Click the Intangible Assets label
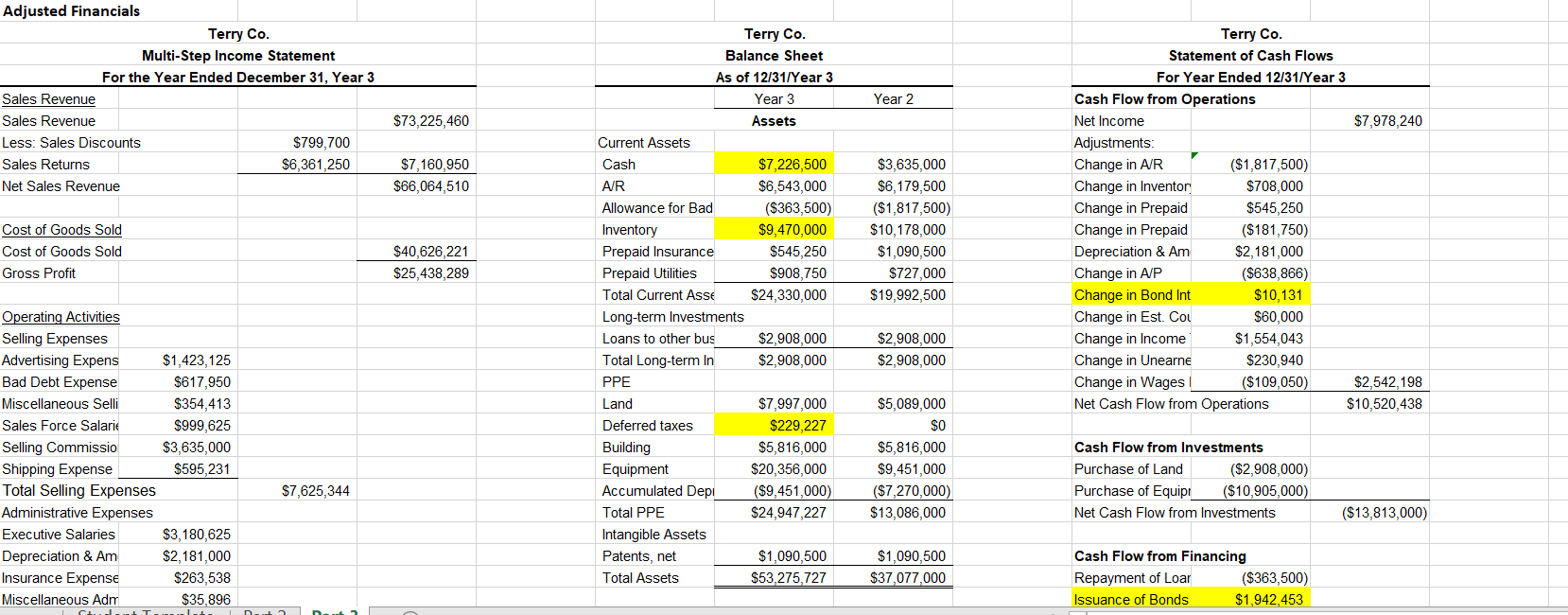 click(x=654, y=535)
